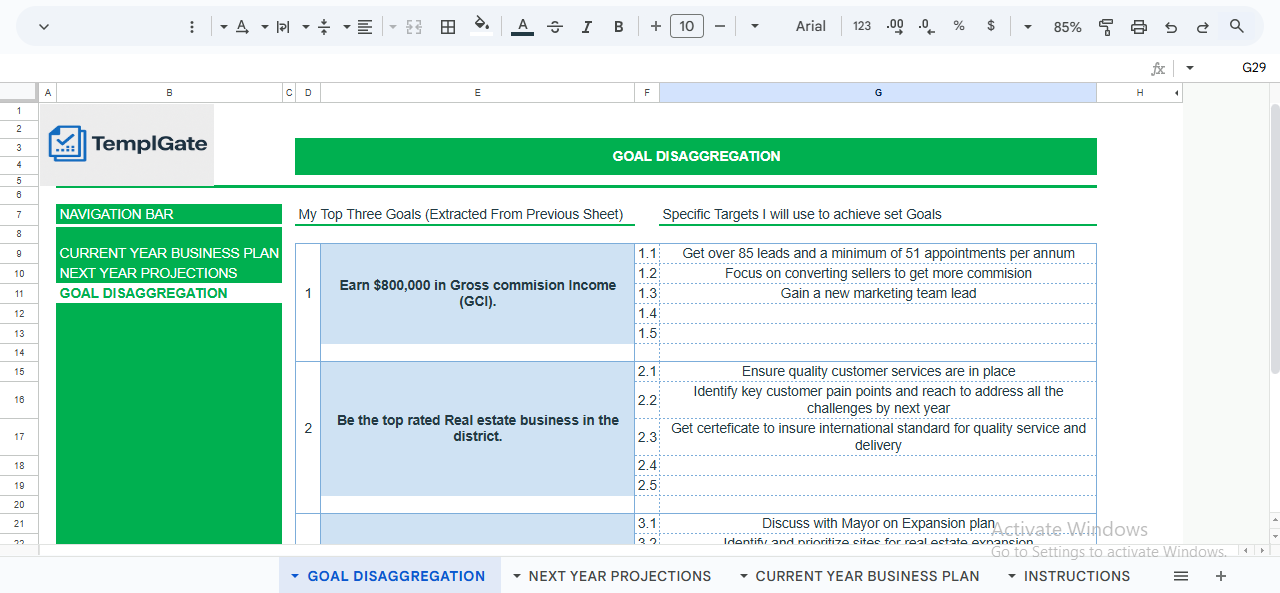
Task: Decrease font size with minus icon
Action: click(x=719, y=27)
